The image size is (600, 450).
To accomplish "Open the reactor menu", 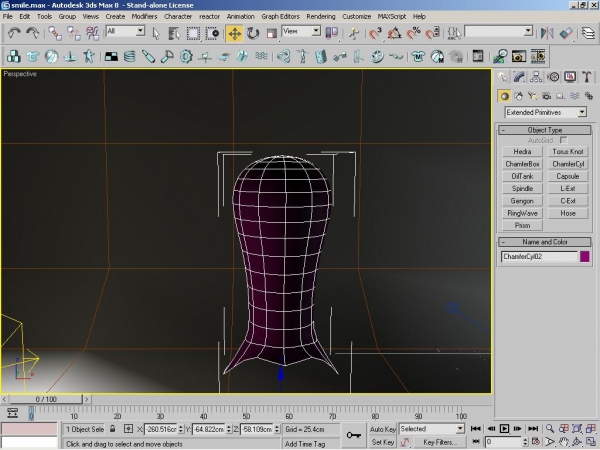I will coord(209,16).
